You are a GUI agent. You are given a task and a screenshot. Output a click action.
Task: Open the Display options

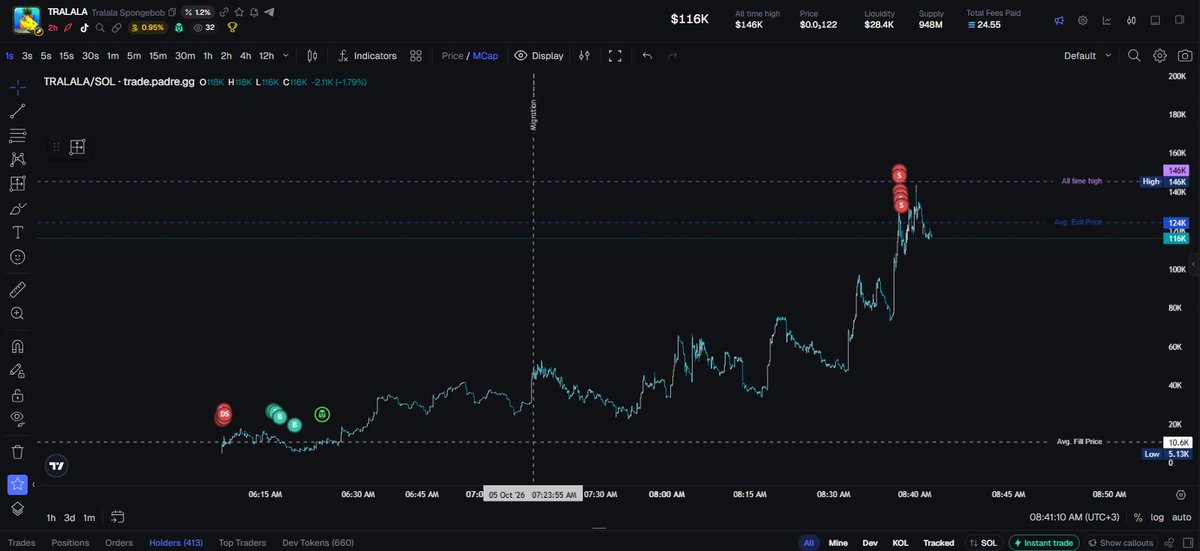[x=538, y=56]
